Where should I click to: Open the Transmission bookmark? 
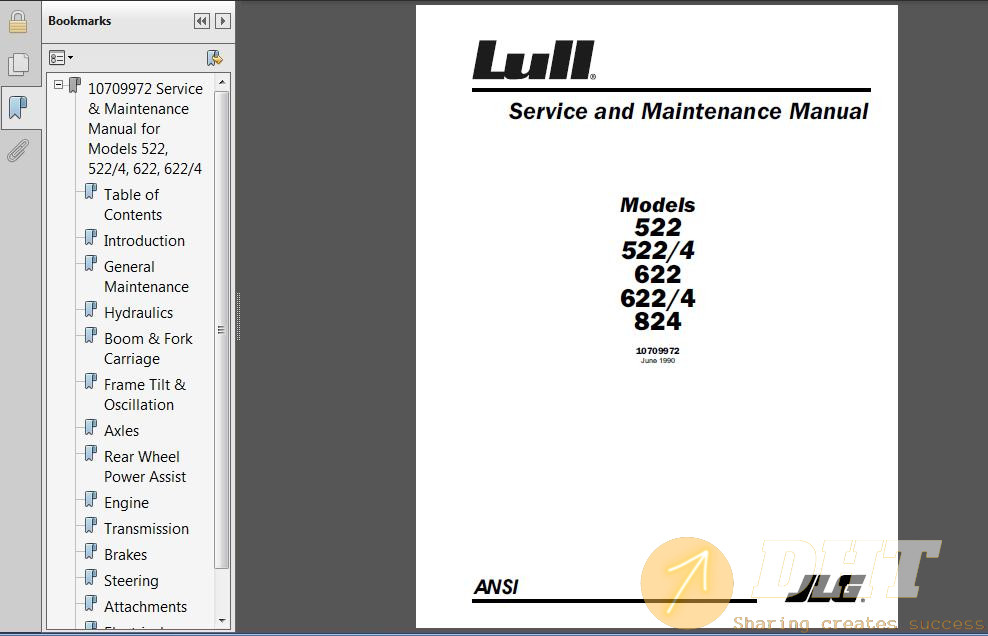click(x=146, y=529)
